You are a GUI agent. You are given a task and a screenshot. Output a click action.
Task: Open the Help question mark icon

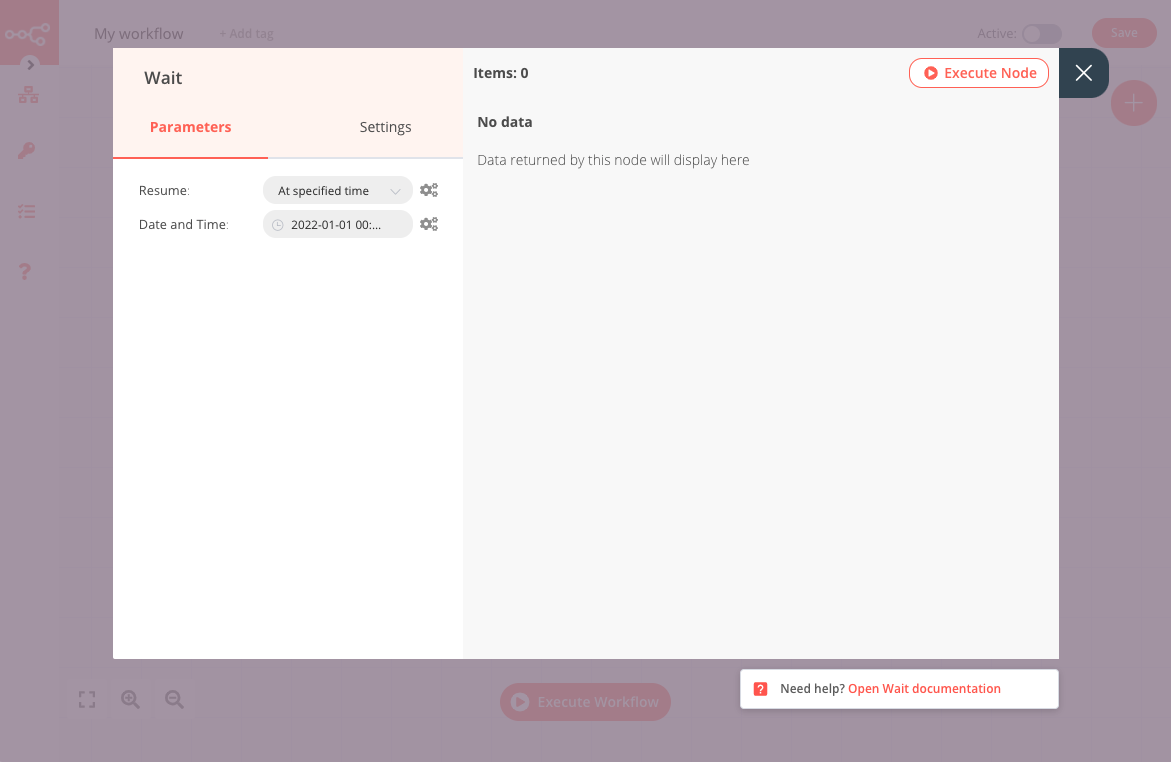(26, 272)
